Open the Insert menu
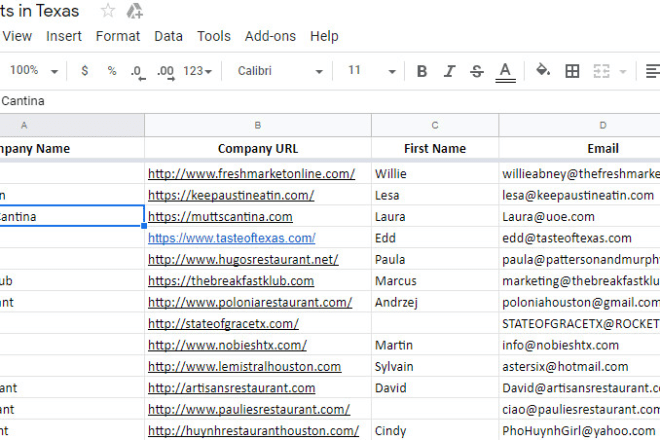This screenshot has width=660, height=440. pyautogui.click(x=64, y=36)
